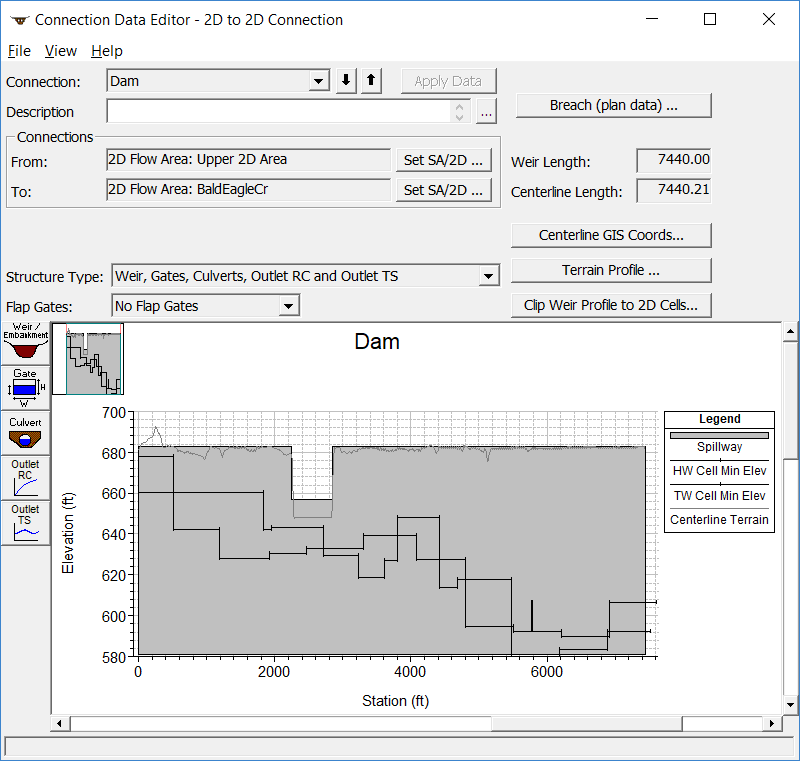Open the Outlet RC editor

tap(25, 477)
